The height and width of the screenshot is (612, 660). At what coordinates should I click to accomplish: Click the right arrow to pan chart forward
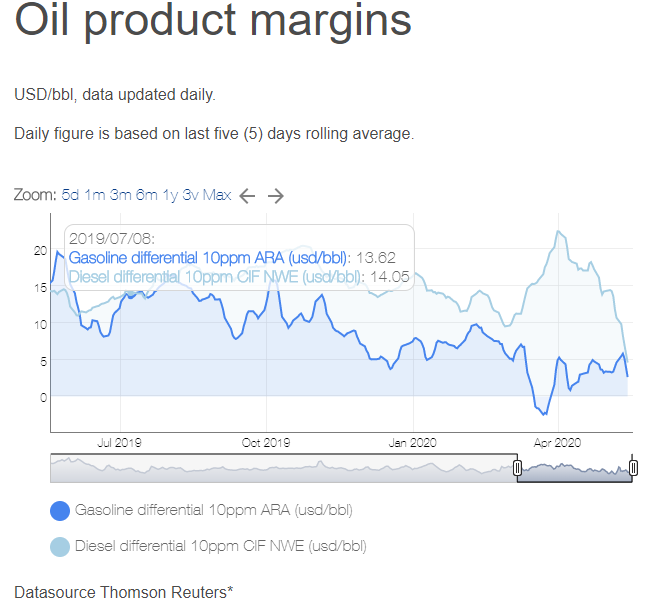coord(276,196)
